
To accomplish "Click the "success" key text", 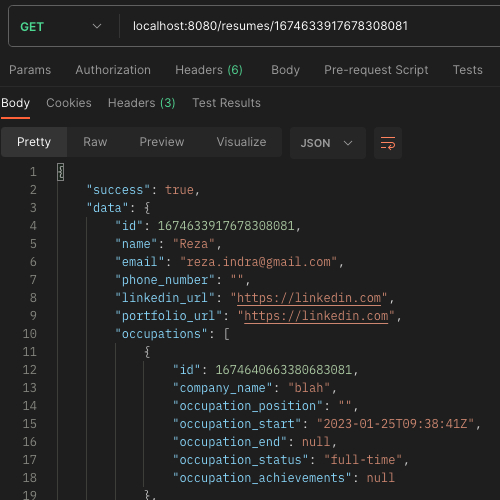I will (118, 190).
